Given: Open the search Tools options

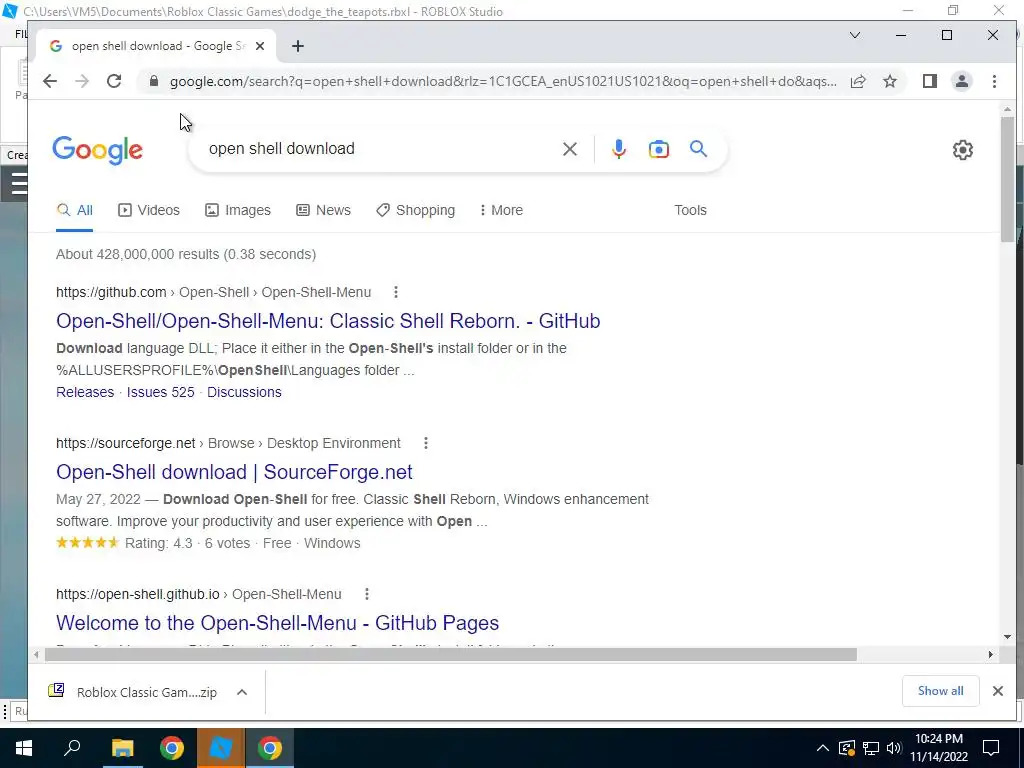Looking at the screenshot, I should point(690,210).
